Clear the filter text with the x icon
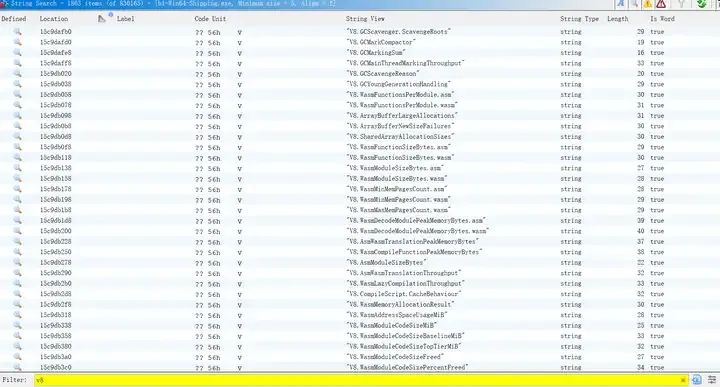 point(683,380)
